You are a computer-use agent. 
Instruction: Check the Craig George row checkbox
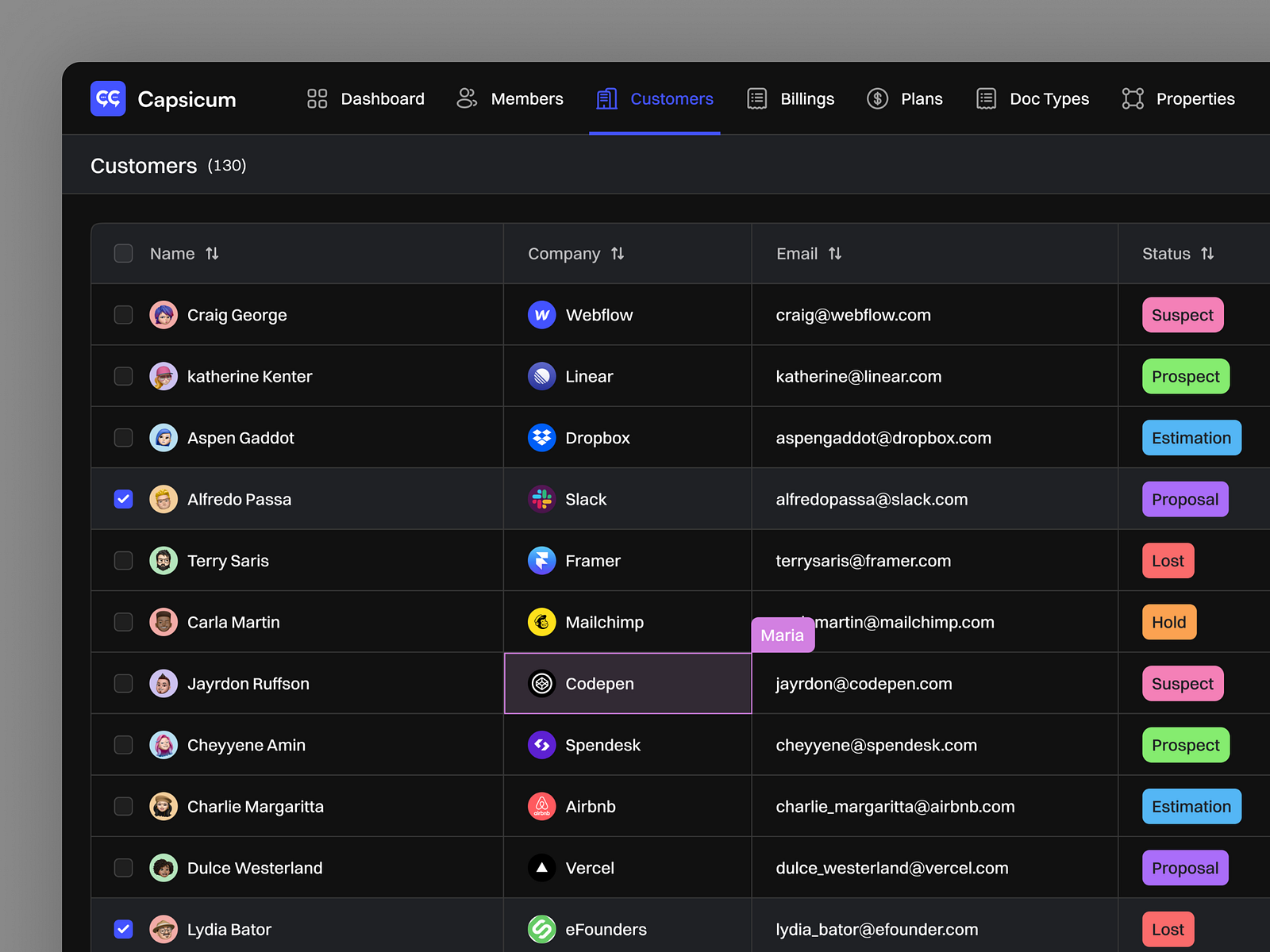click(124, 315)
